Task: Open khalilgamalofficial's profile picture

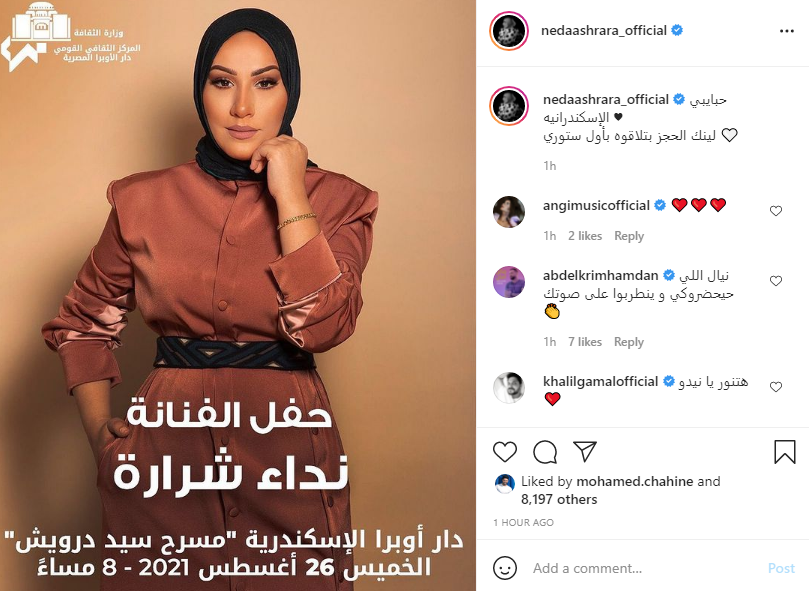Action: click(x=509, y=387)
